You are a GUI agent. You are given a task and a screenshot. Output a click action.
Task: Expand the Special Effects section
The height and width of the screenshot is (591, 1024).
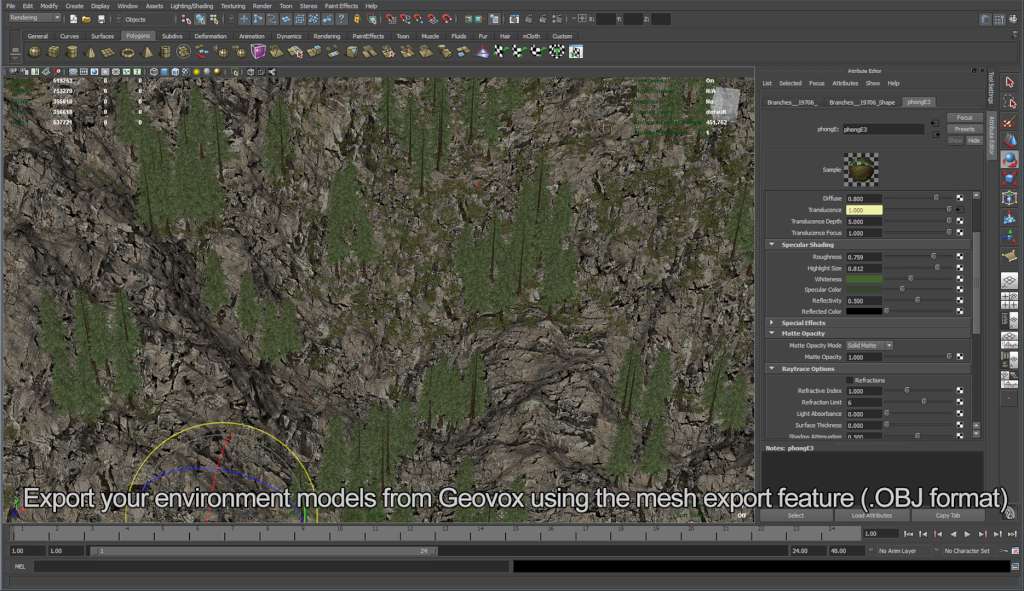click(x=772, y=322)
